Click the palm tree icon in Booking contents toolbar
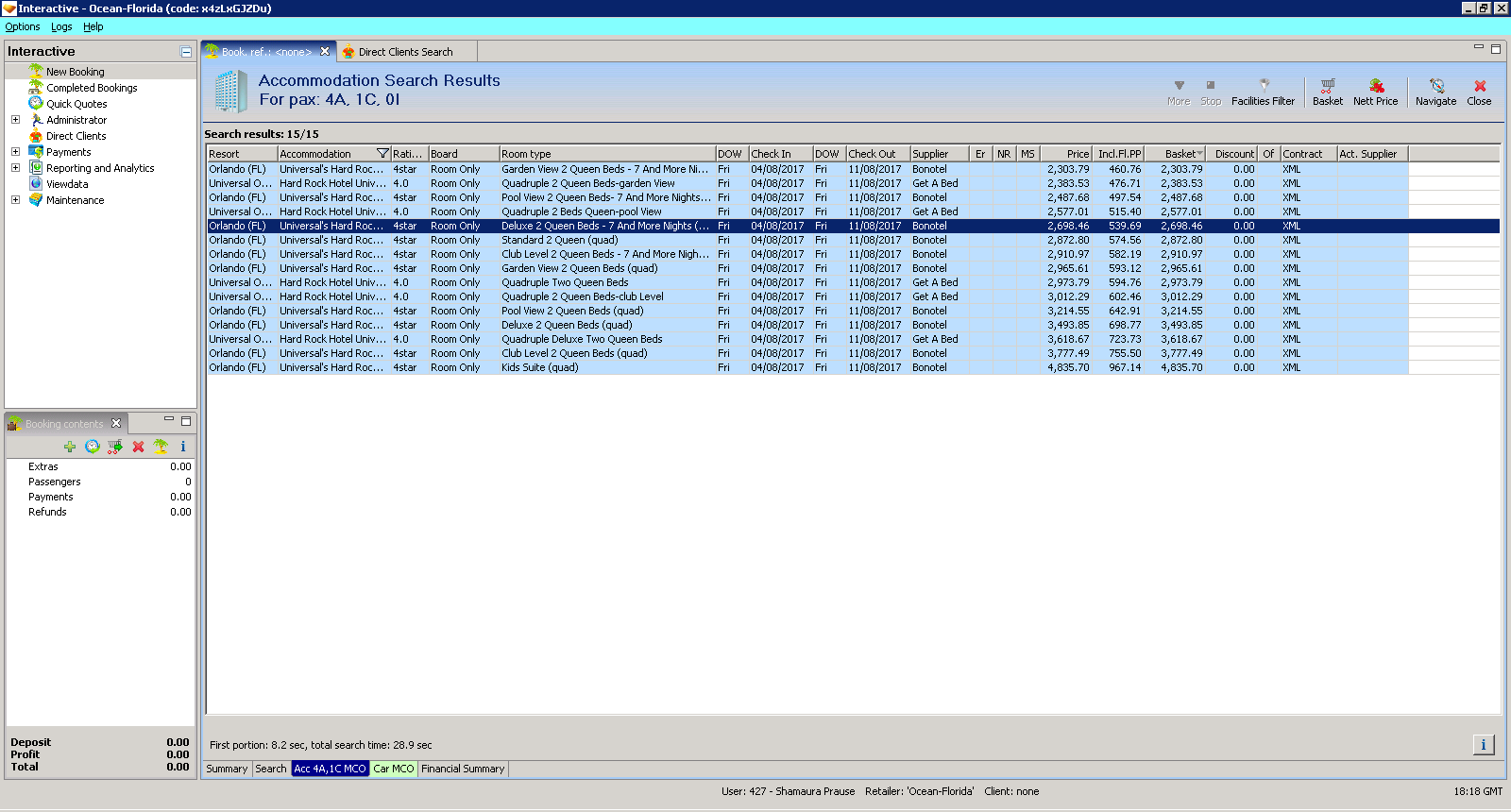 pos(161,447)
